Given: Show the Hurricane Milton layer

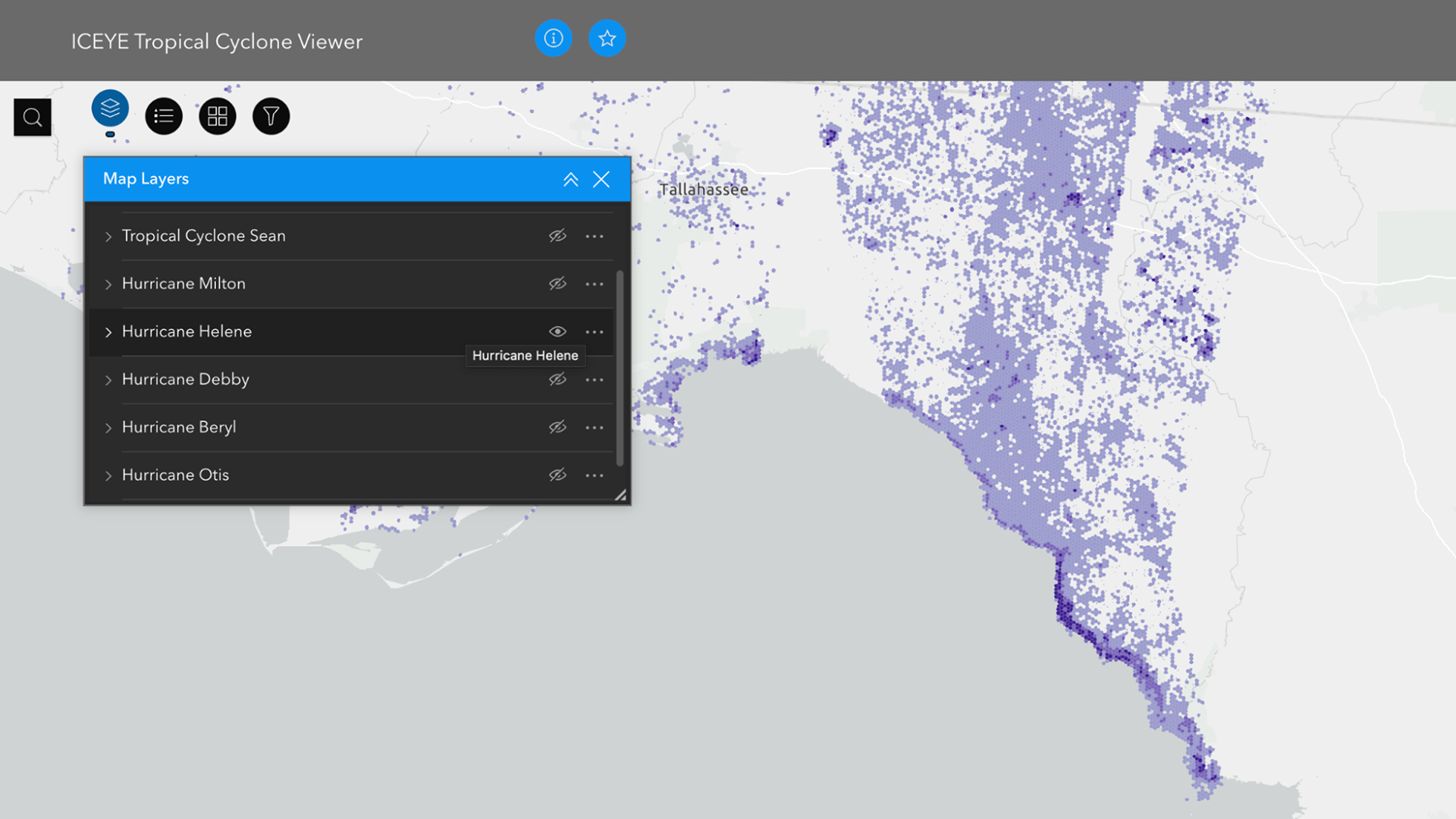Looking at the screenshot, I should pos(557,284).
